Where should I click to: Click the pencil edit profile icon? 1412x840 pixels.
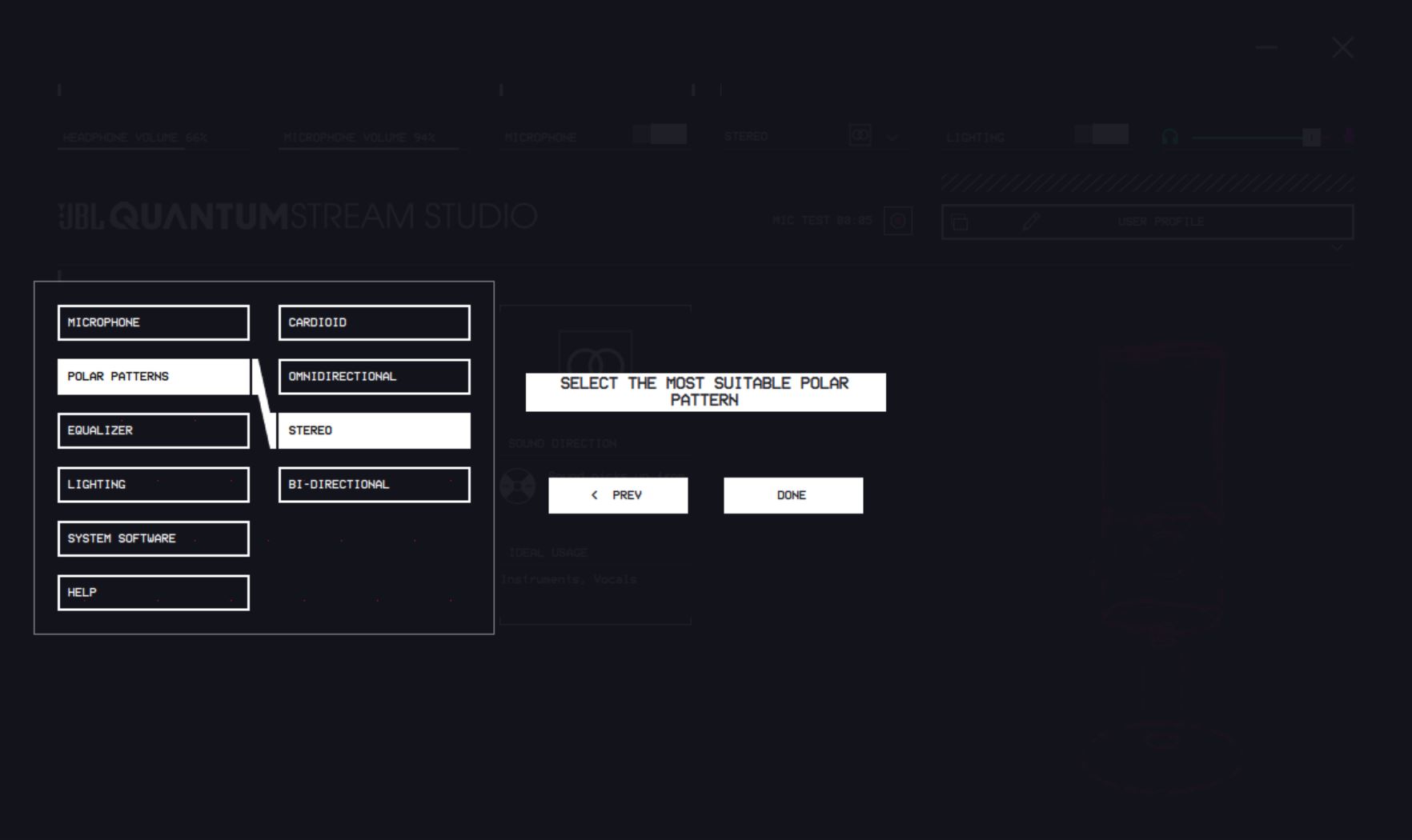pos(1031,222)
